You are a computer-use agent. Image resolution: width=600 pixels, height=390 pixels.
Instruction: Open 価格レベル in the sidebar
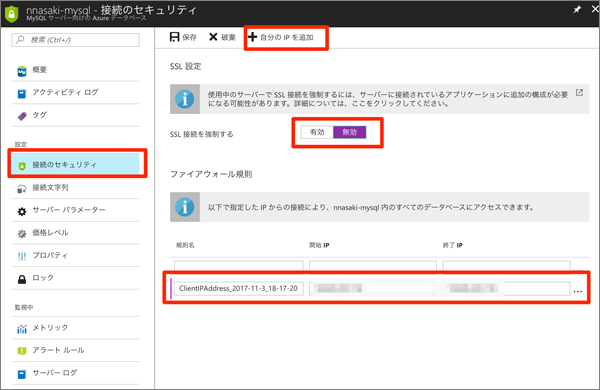pos(75,233)
